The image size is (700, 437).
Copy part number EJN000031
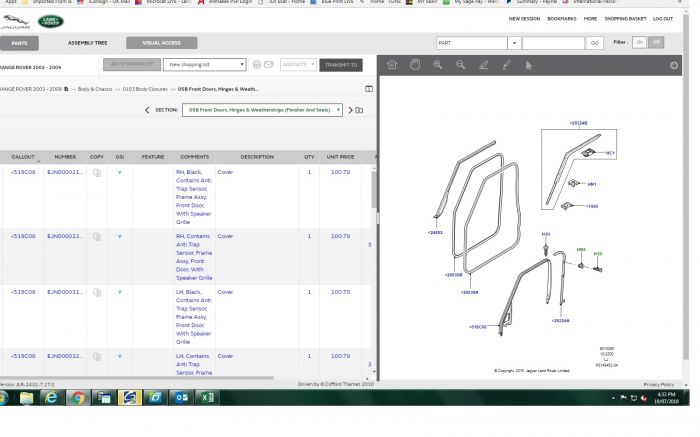[x=97, y=292]
